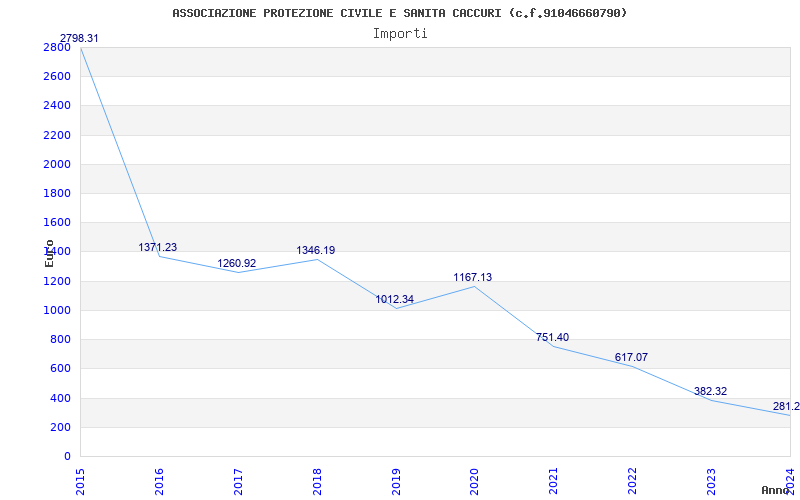Click the y-axis tick 2000
Image resolution: width=800 pixels, height=500 pixels.
tap(57, 164)
